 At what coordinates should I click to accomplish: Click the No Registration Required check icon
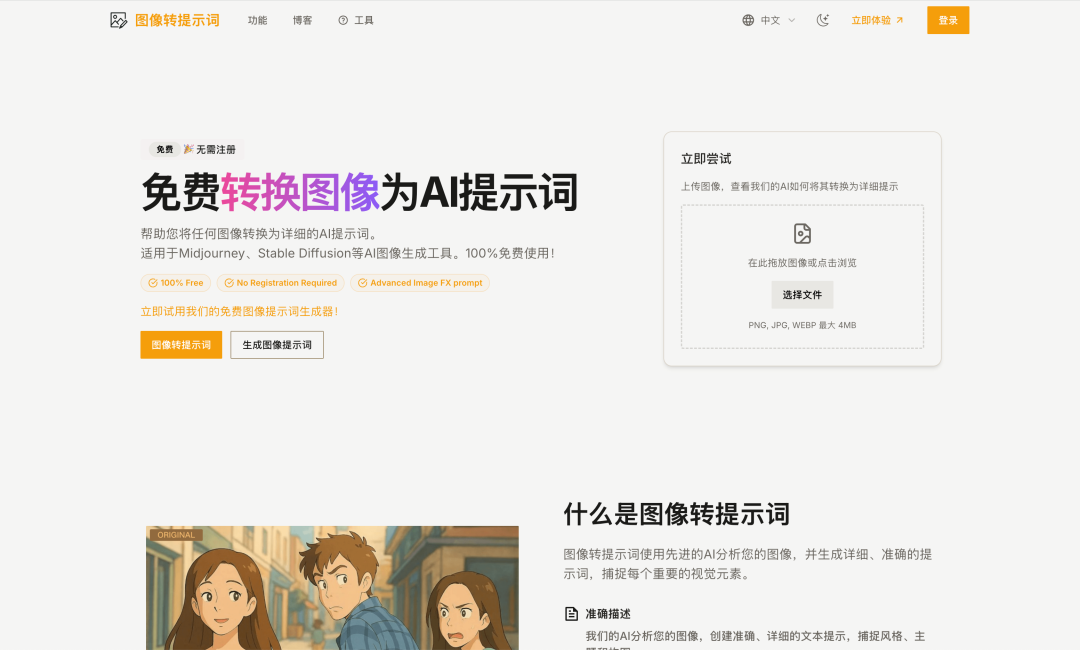pos(229,283)
